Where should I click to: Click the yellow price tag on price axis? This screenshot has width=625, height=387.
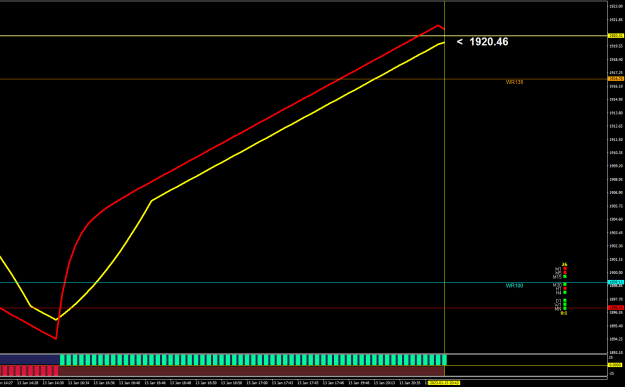(616, 35)
